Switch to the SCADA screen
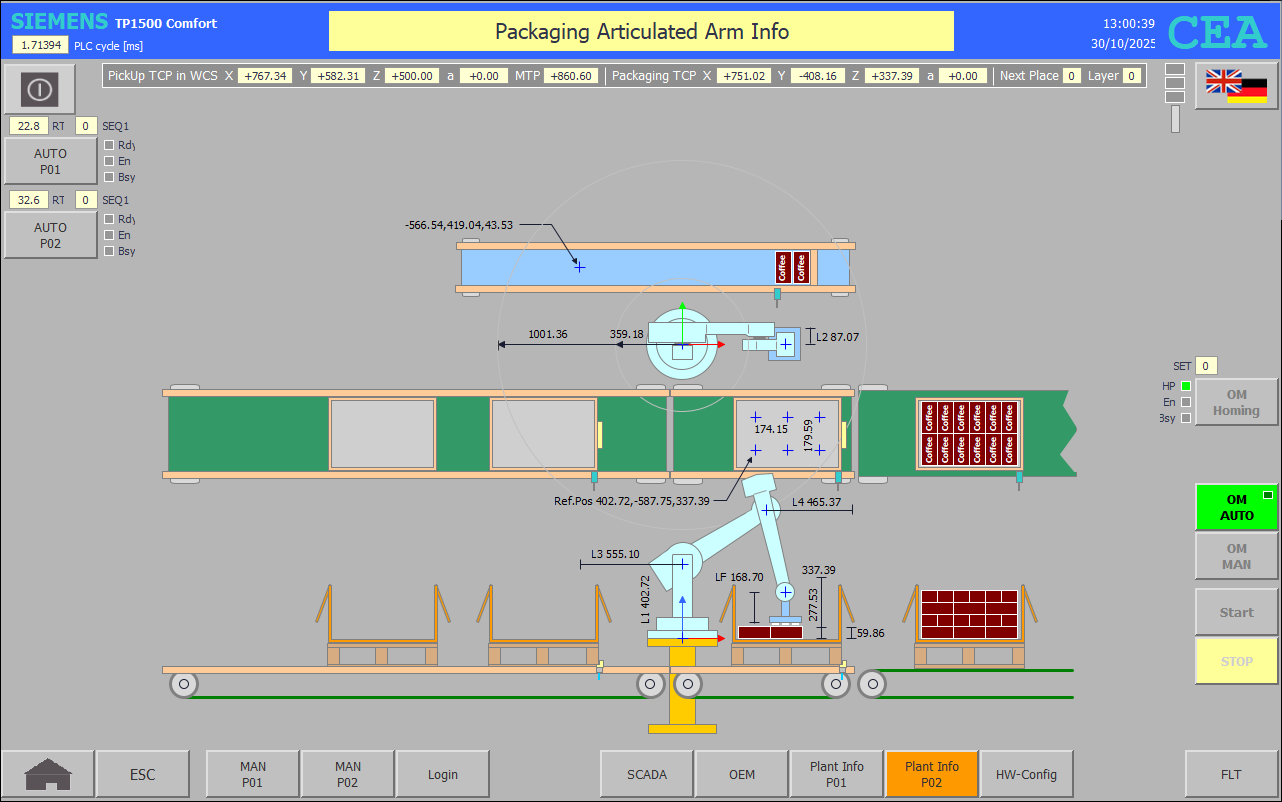The image size is (1282, 802). (646, 774)
